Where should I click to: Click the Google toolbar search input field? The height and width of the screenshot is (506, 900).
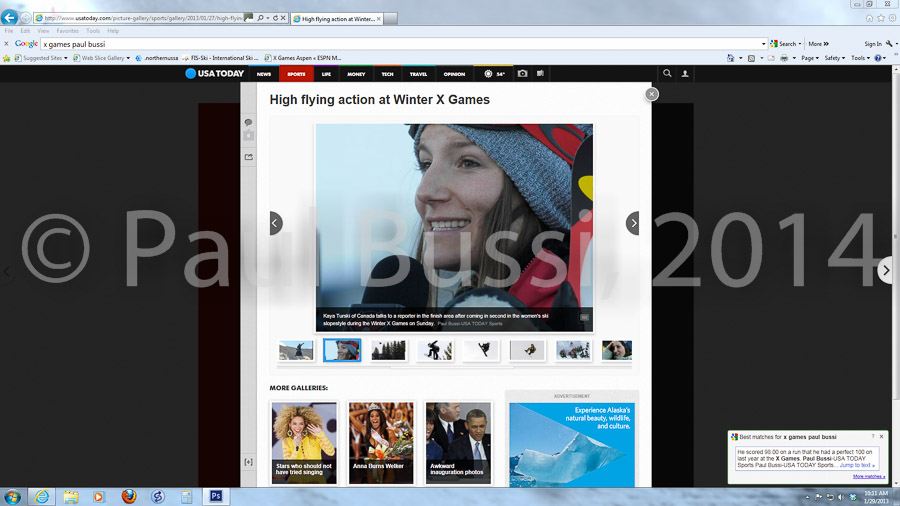click(402, 44)
